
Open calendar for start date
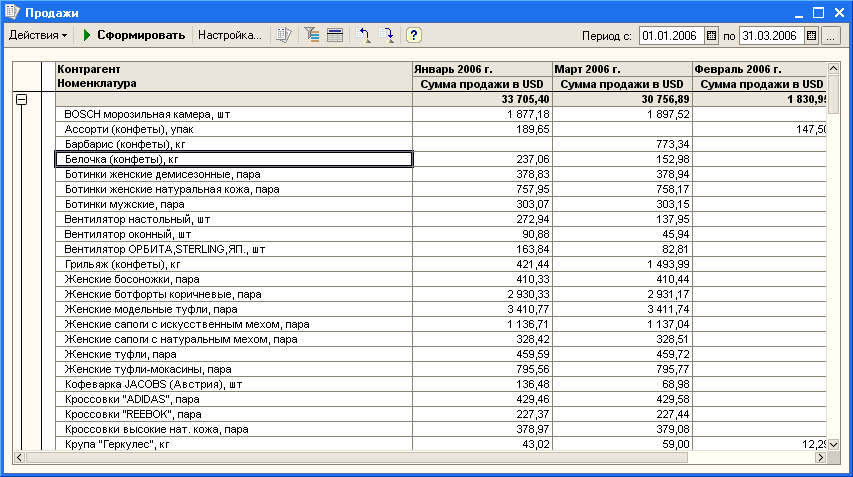tap(711, 36)
